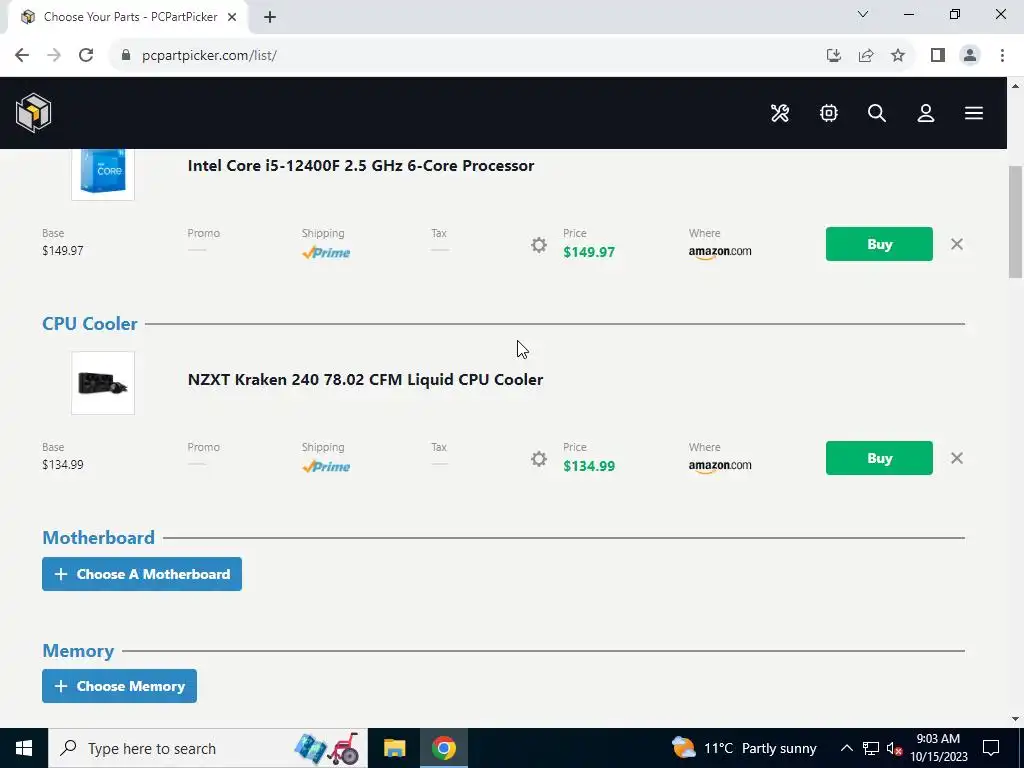Buy the Intel Core i5-12400F processor
The image size is (1024, 768).
[x=879, y=244]
